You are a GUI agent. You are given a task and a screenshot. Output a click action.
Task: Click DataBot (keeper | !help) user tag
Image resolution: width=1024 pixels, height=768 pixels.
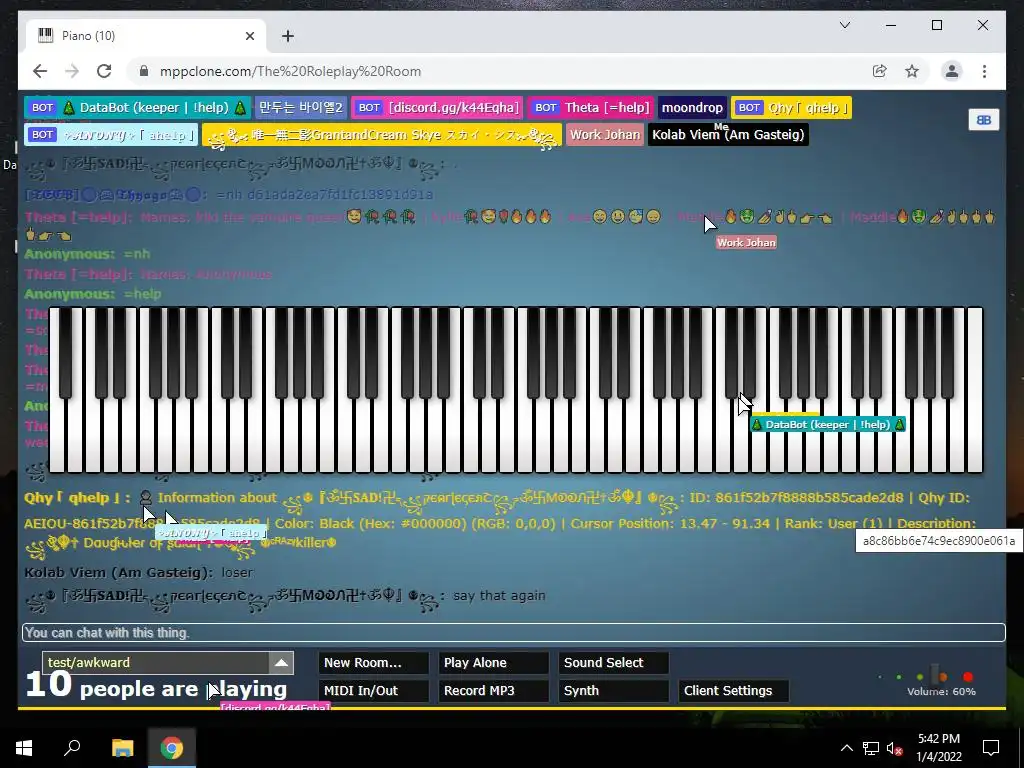(x=137, y=108)
